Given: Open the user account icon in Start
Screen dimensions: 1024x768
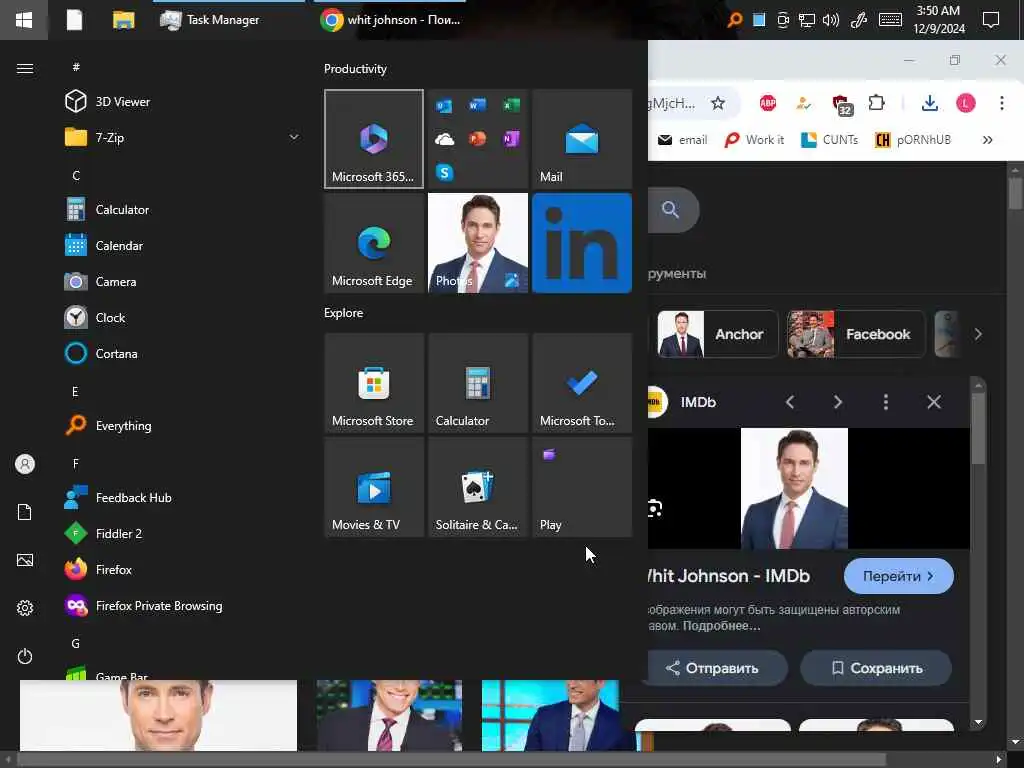Looking at the screenshot, I should click(x=25, y=464).
